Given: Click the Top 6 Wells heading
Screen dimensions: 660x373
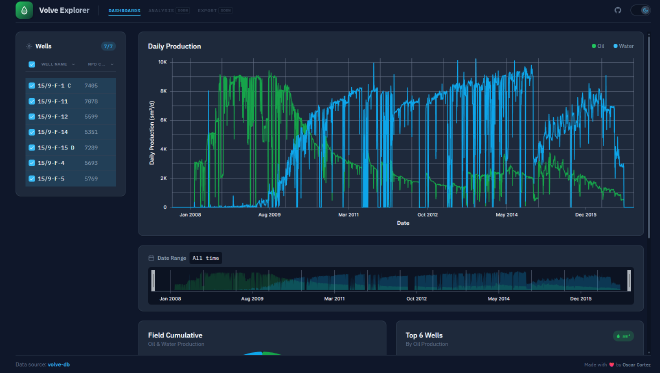Looking at the screenshot, I should [x=424, y=335].
